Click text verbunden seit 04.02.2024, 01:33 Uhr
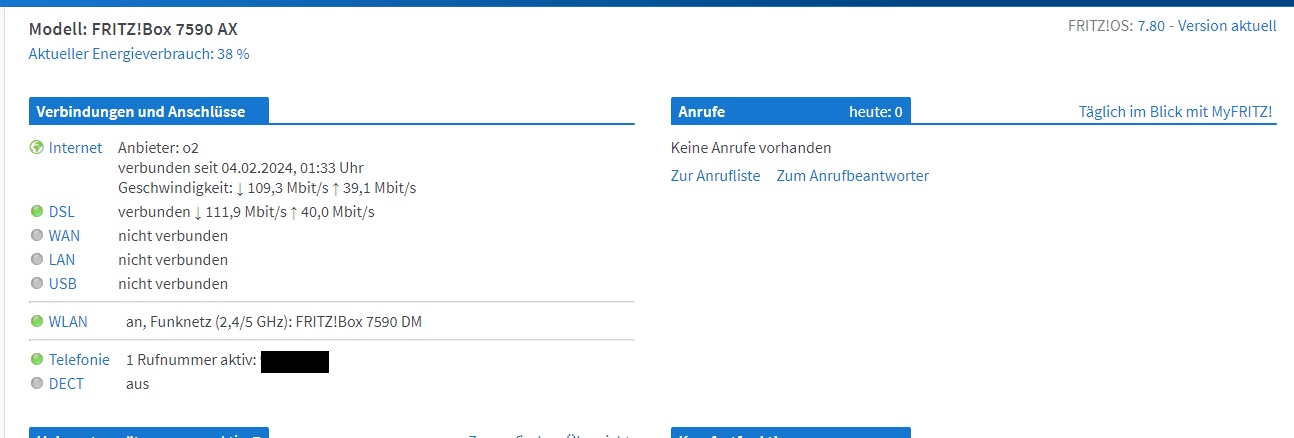1294x438 pixels. pos(241,168)
